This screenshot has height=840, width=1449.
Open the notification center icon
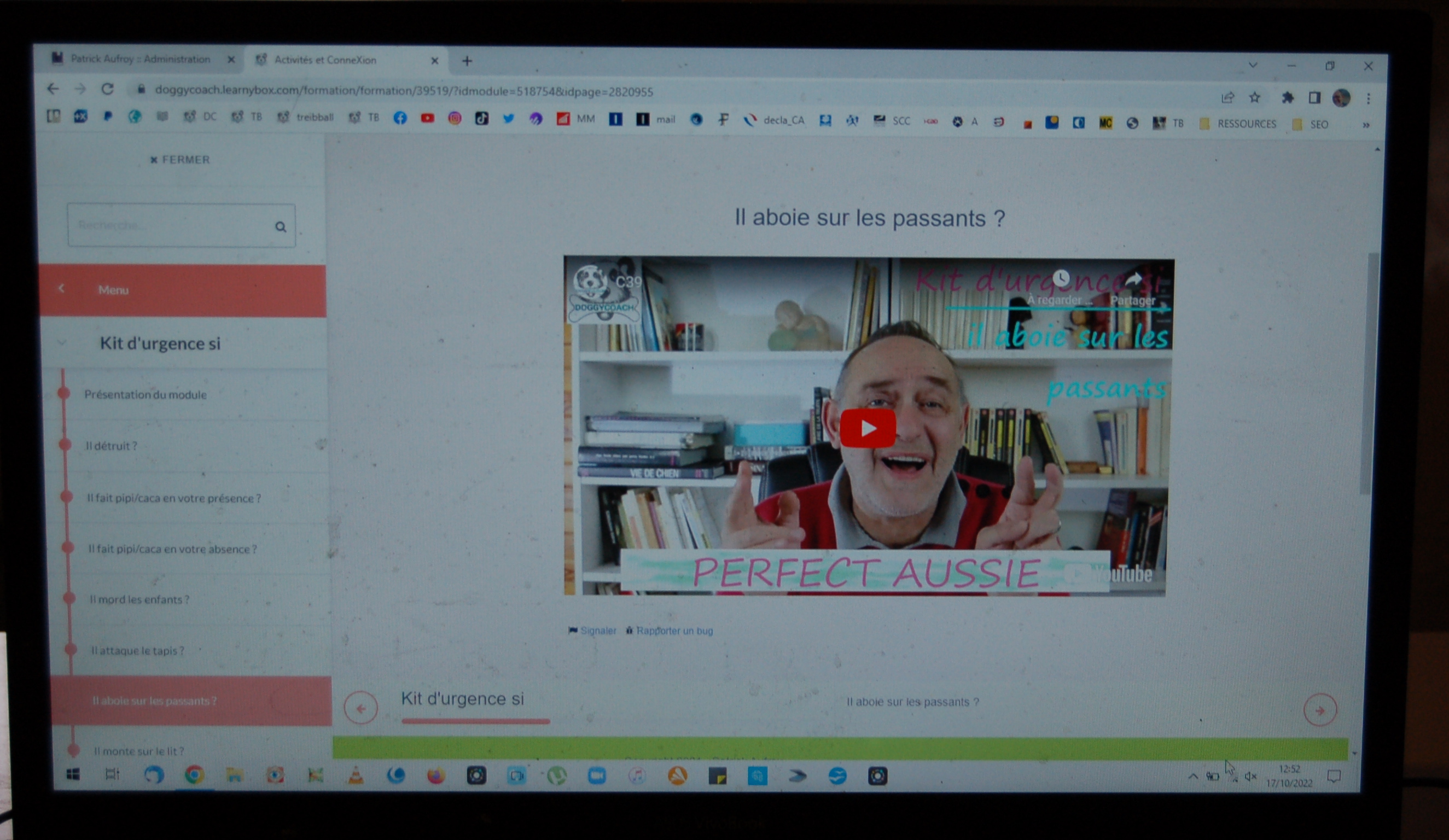[1334, 777]
